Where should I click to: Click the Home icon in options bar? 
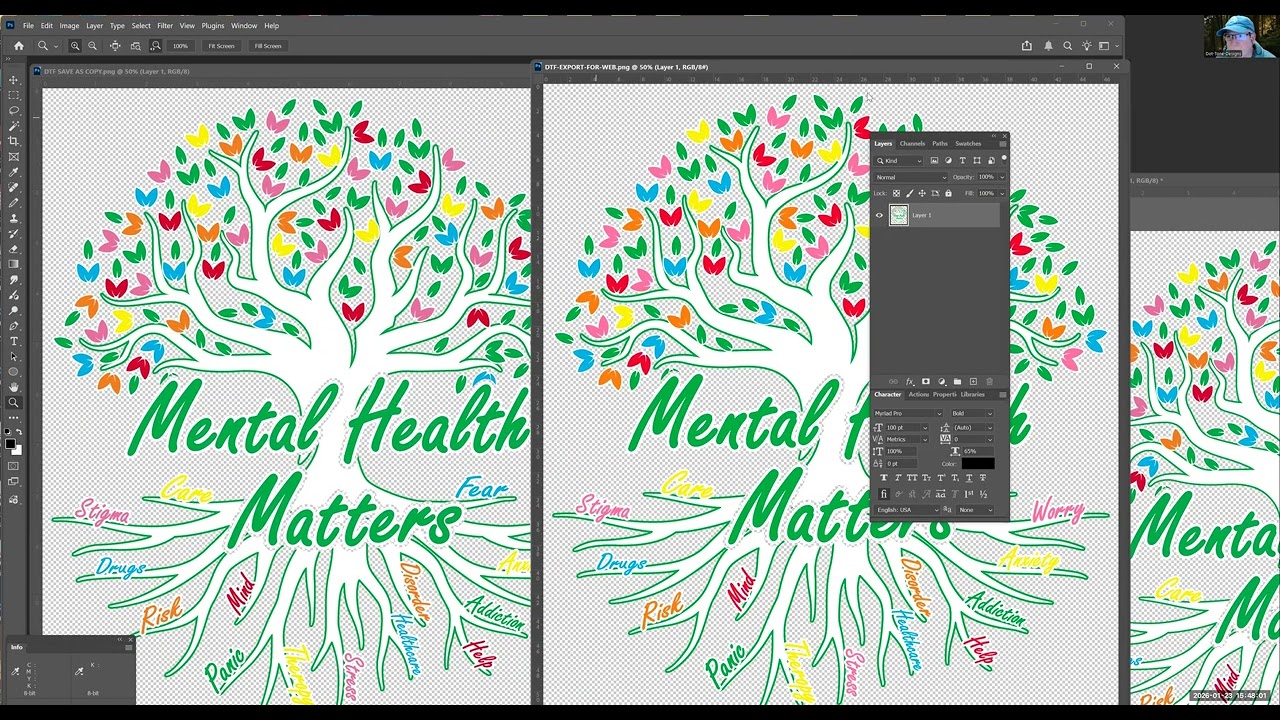[x=18, y=46]
